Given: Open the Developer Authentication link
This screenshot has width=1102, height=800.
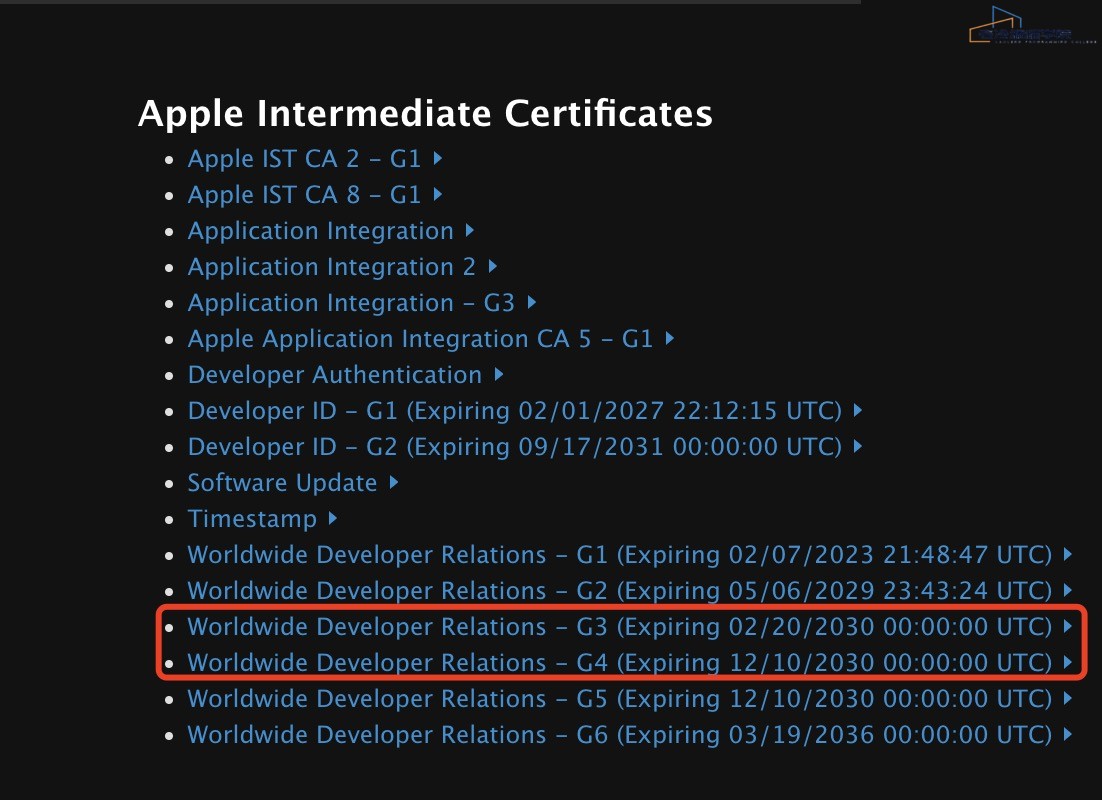Looking at the screenshot, I should tap(335, 375).
